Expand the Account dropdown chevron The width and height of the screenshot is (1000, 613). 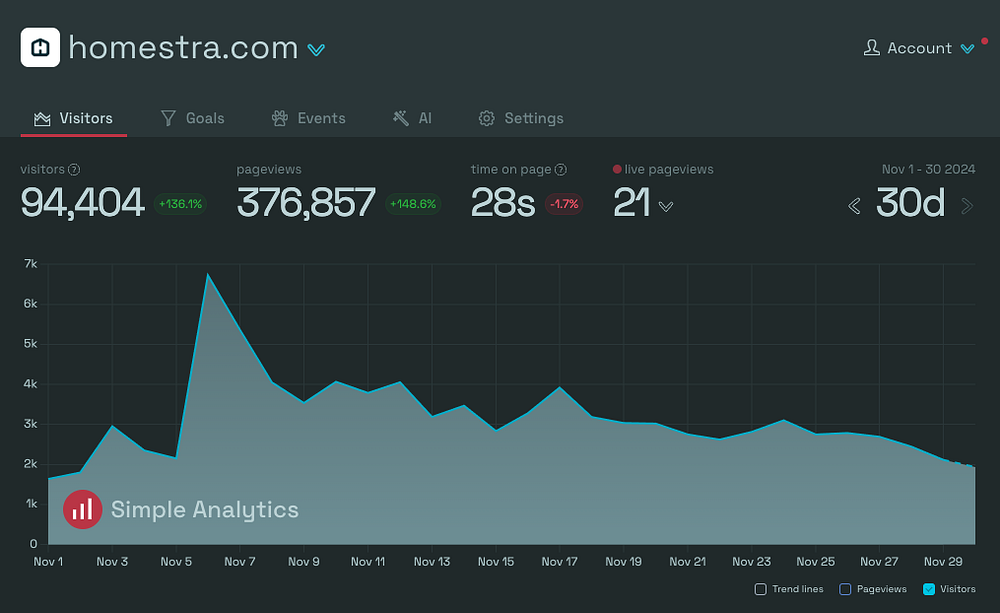[967, 49]
